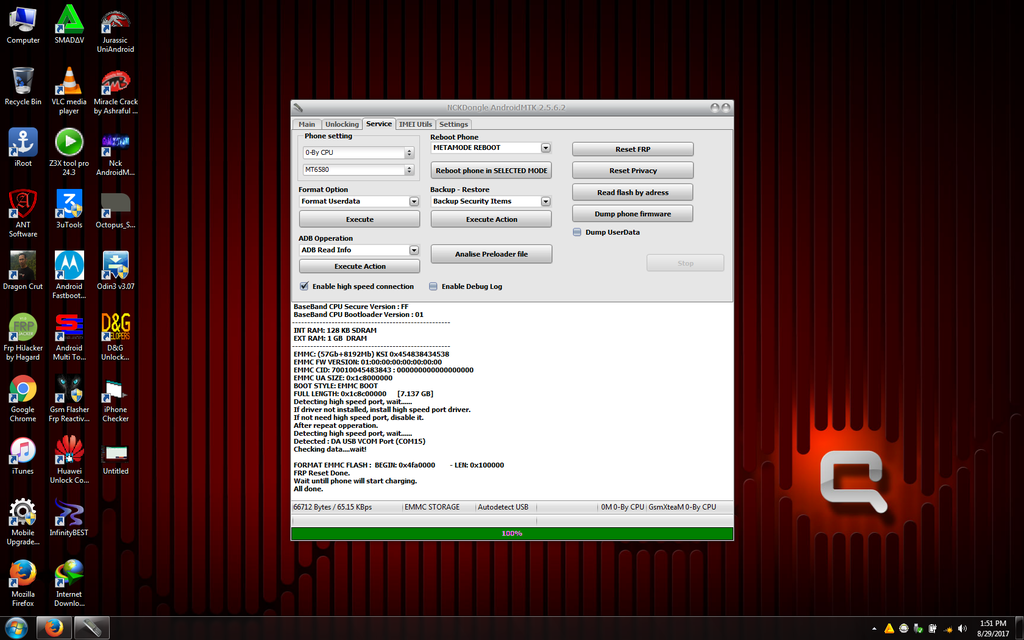Image resolution: width=1024 pixels, height=640 pixels.
Task: Launch Android Fastboot shortcut
Action: [69, 275]
